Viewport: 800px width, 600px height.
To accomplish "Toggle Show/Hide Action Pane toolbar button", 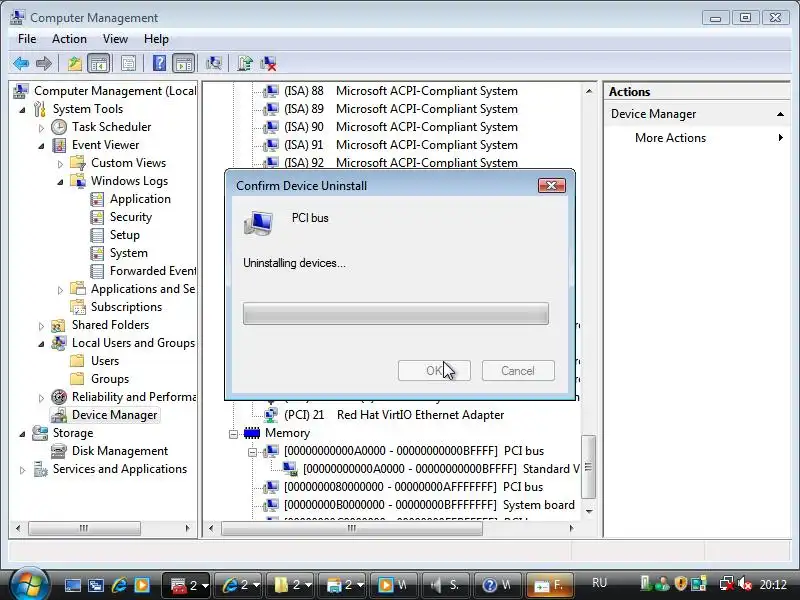I will (x=184, y=64).
